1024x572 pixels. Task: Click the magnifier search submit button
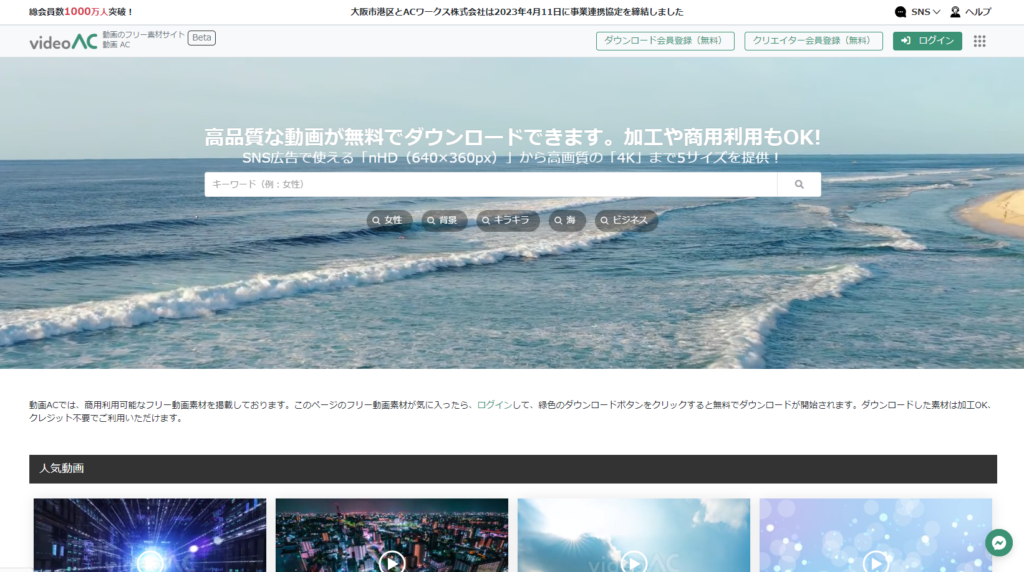(x=799, y=184)
